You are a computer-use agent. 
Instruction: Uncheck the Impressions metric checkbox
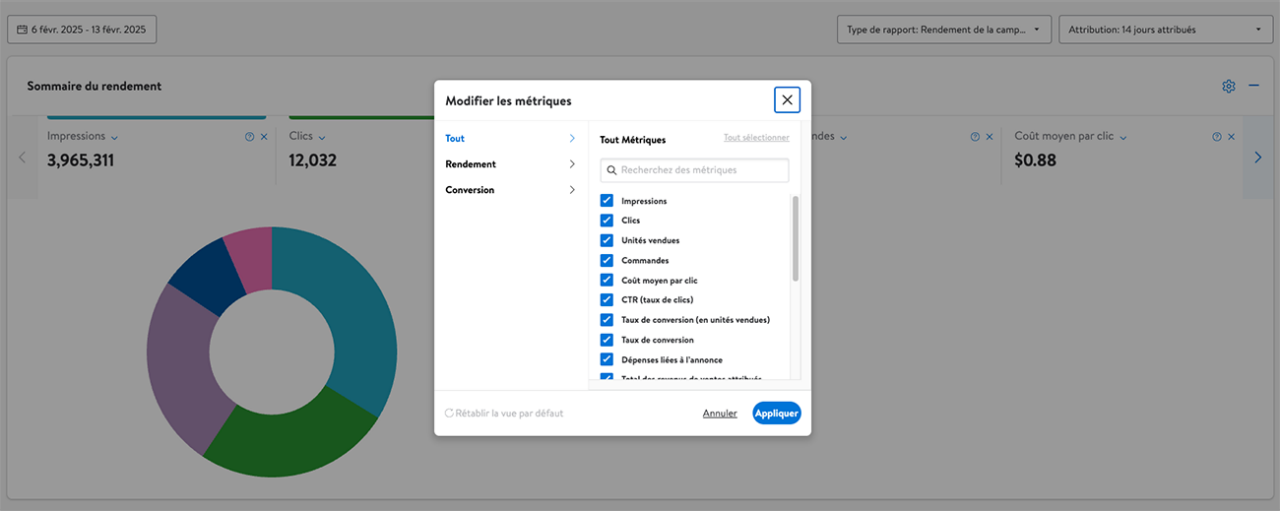(606, 201)
